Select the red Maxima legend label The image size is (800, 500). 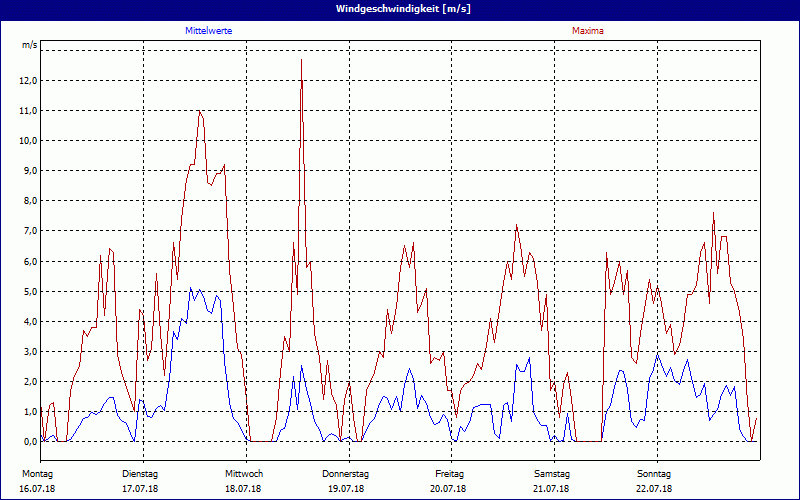[588, 31]
